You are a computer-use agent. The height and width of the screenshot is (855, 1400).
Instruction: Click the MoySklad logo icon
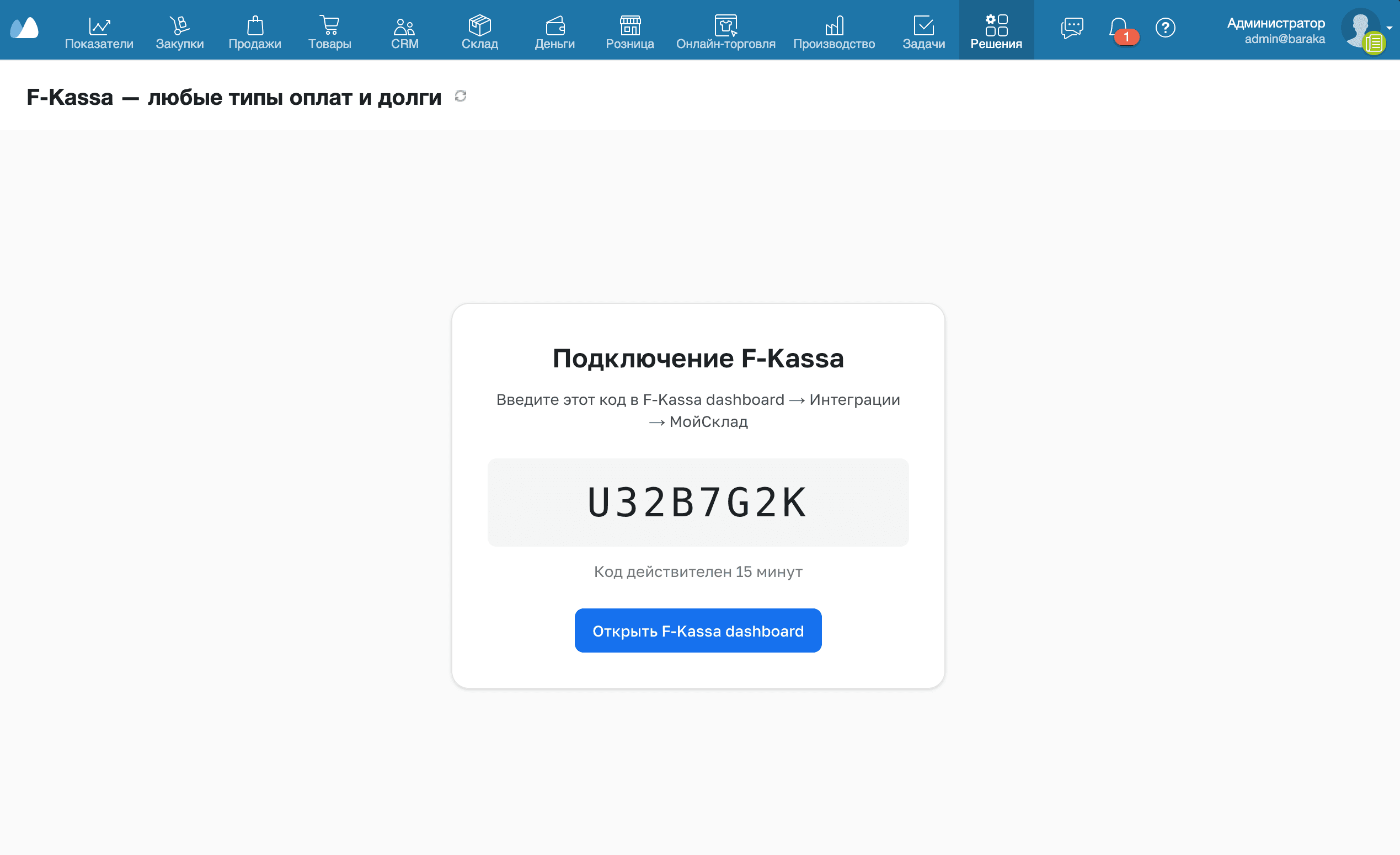coord(24,28)
